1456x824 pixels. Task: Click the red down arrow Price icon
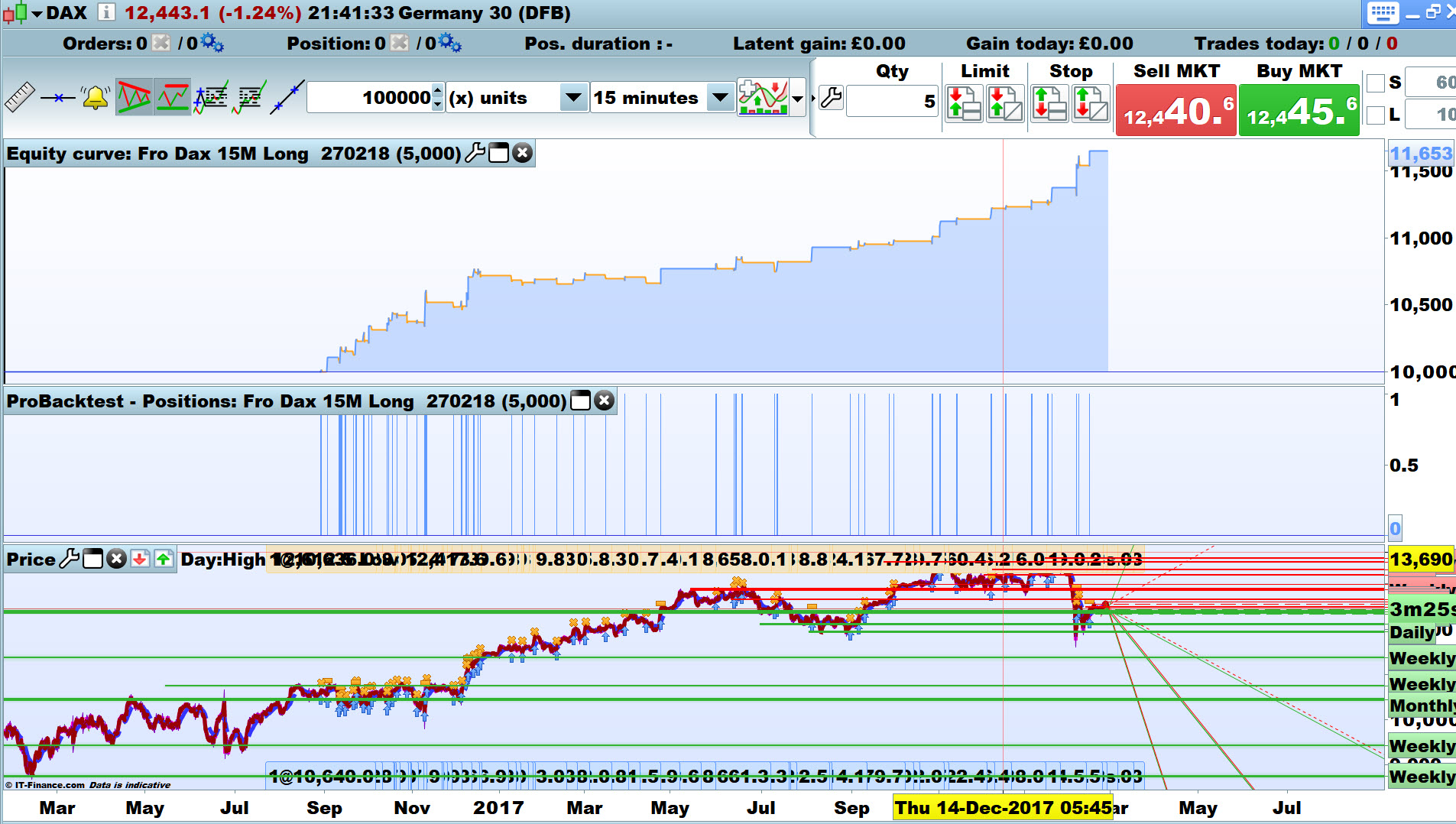(140, 559)
